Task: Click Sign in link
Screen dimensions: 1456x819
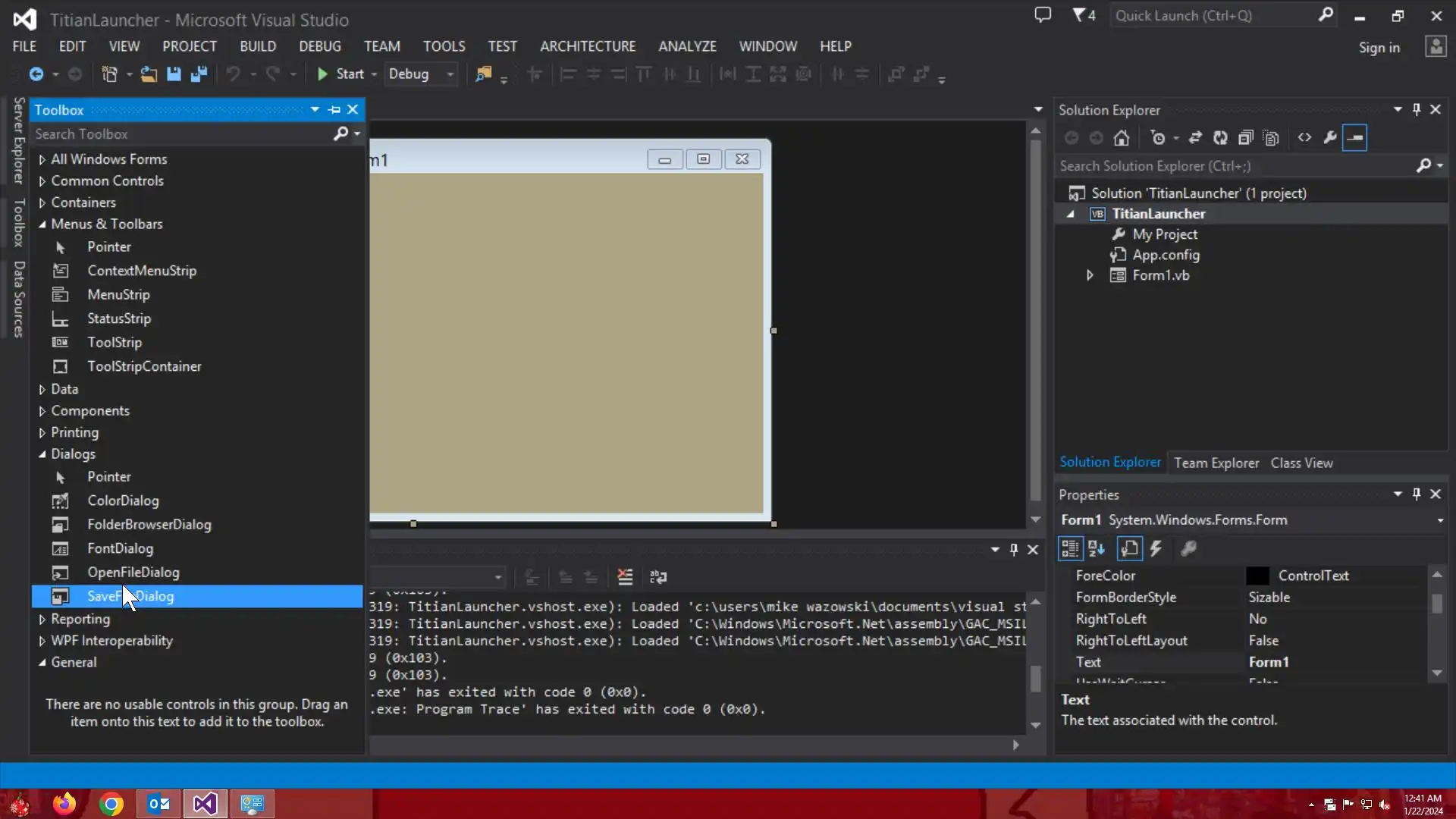Action: 1379,48
